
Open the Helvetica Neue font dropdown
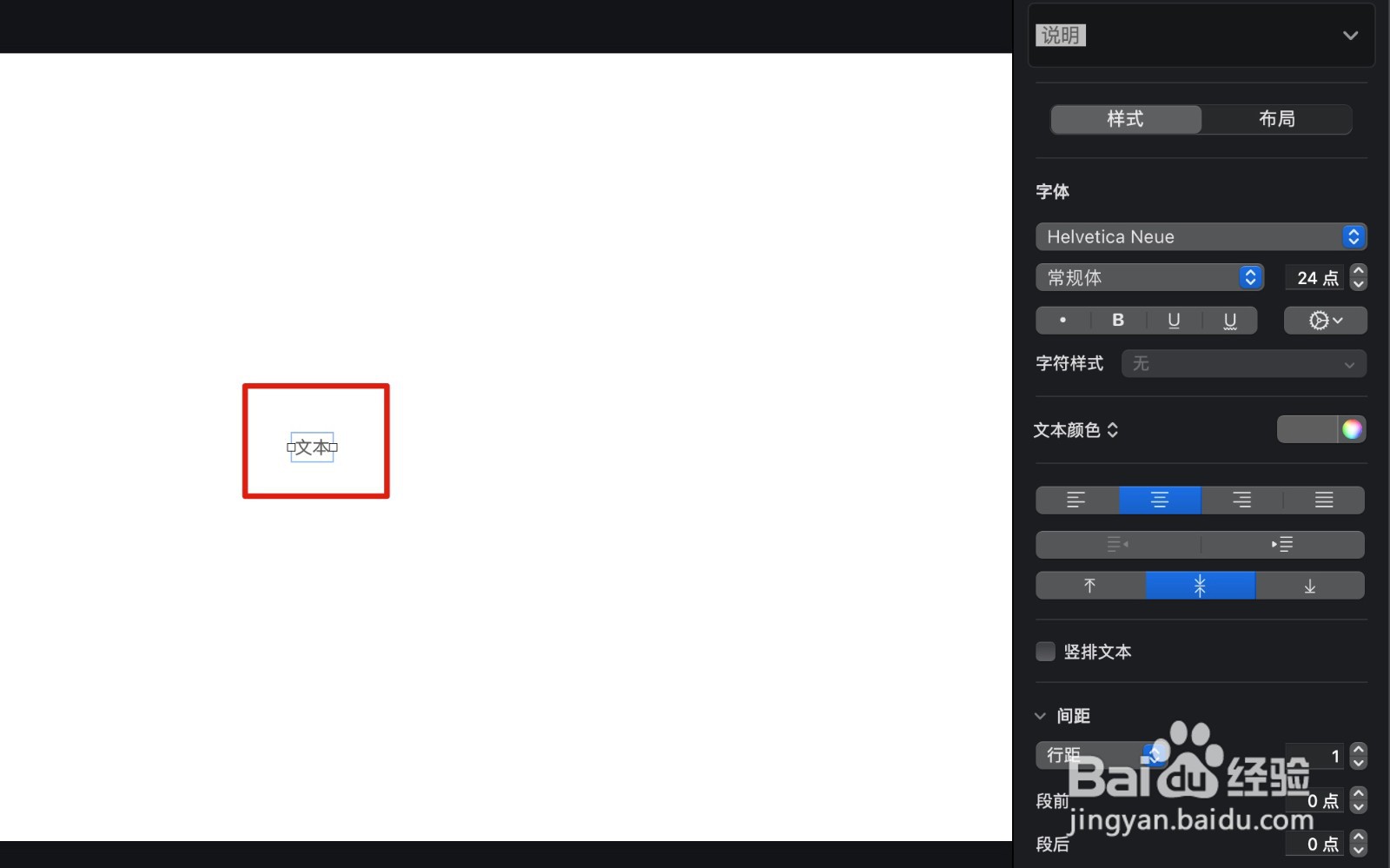coord(1201,236)
